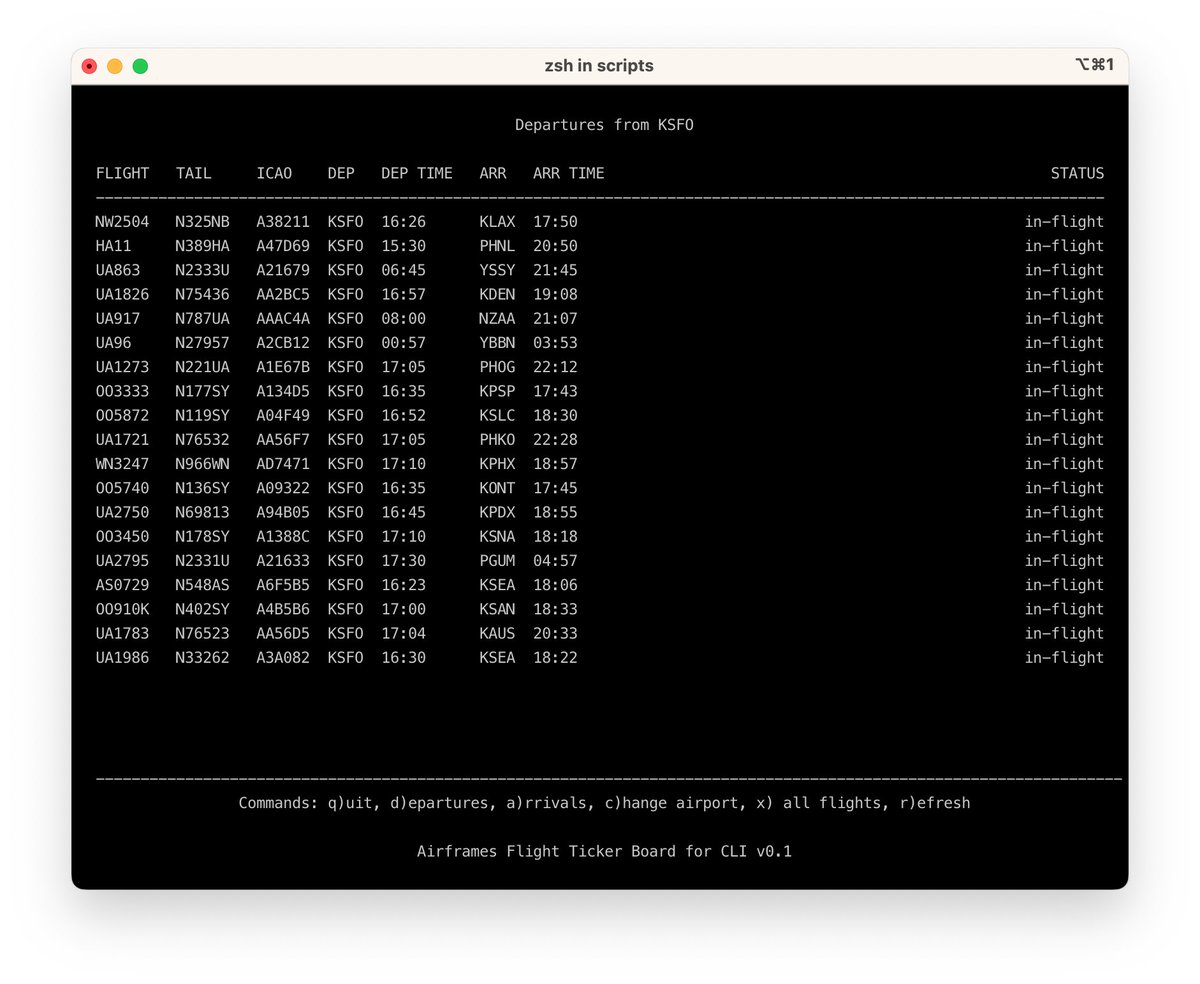Viewport: 1200px width, 984px height.
Task: Select flight number UA917
Action: tap(118, 318)
